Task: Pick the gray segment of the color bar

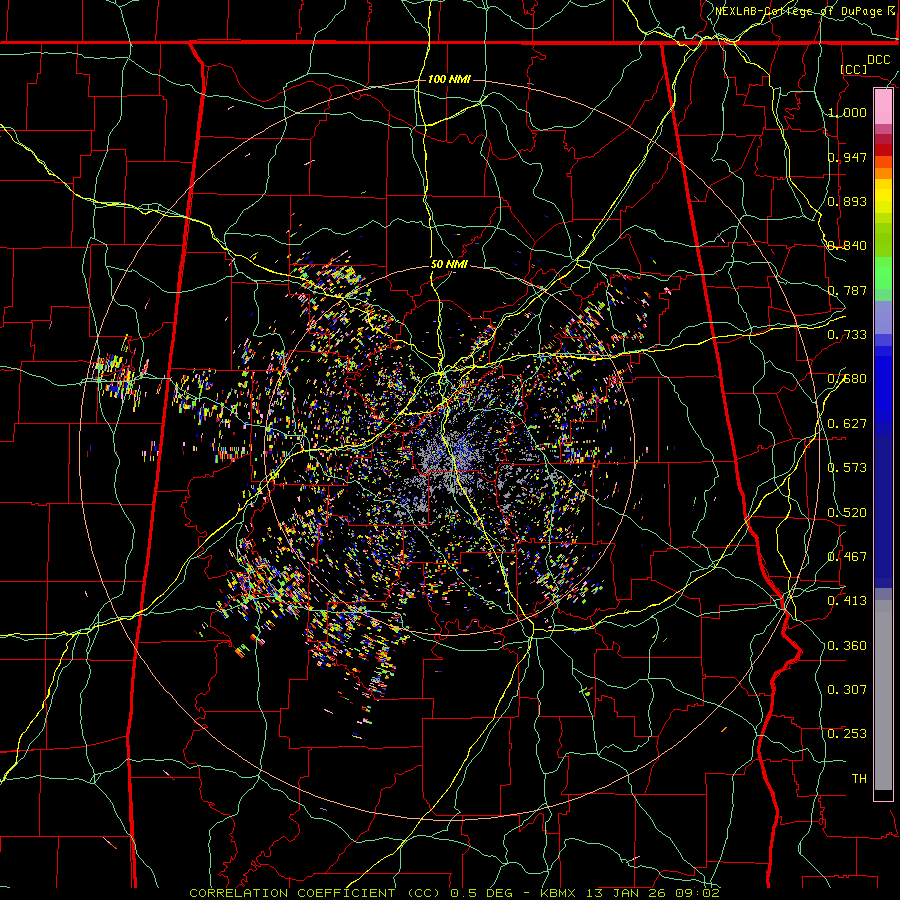Action: click(x=883, y=695)
